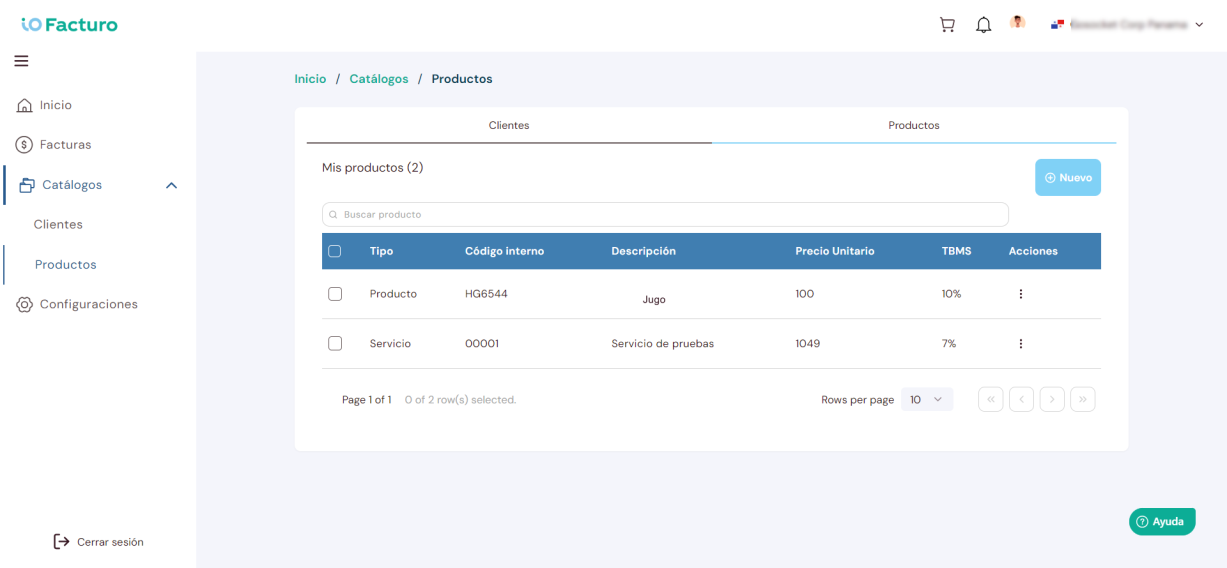Open actions menu for Servicio de pruebas
This screenshot has height=568, width=1227.
(1021, 344)
